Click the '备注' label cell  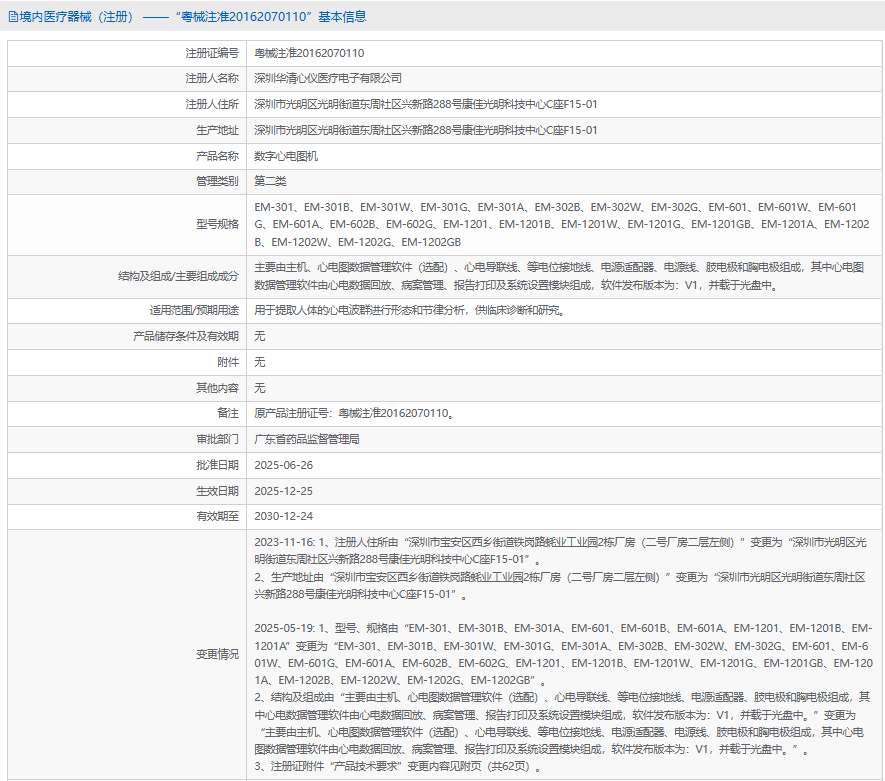pyautogui.click(x=127, y=413)
